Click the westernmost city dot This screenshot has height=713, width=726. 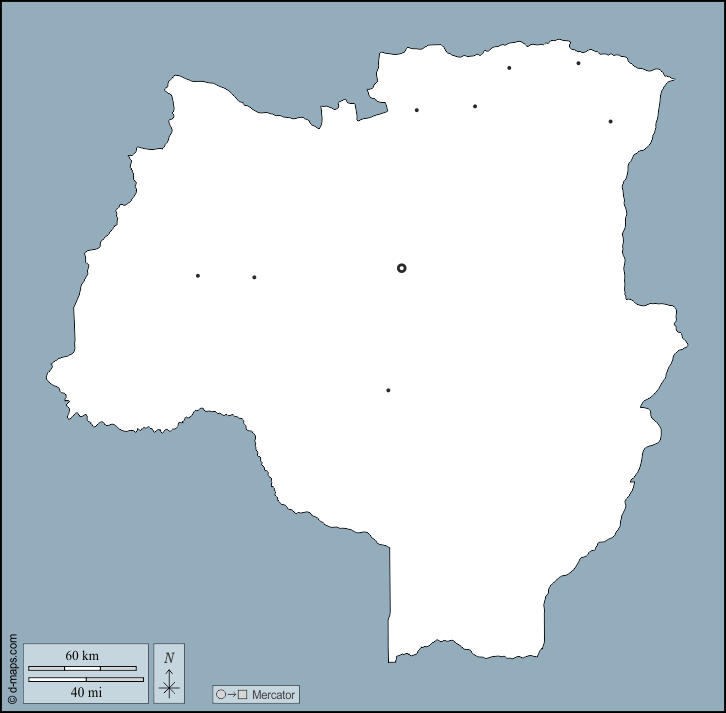(198, 276)
